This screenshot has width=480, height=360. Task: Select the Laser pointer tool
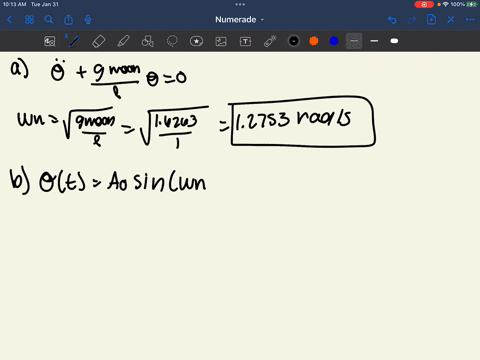pos(270,41)
